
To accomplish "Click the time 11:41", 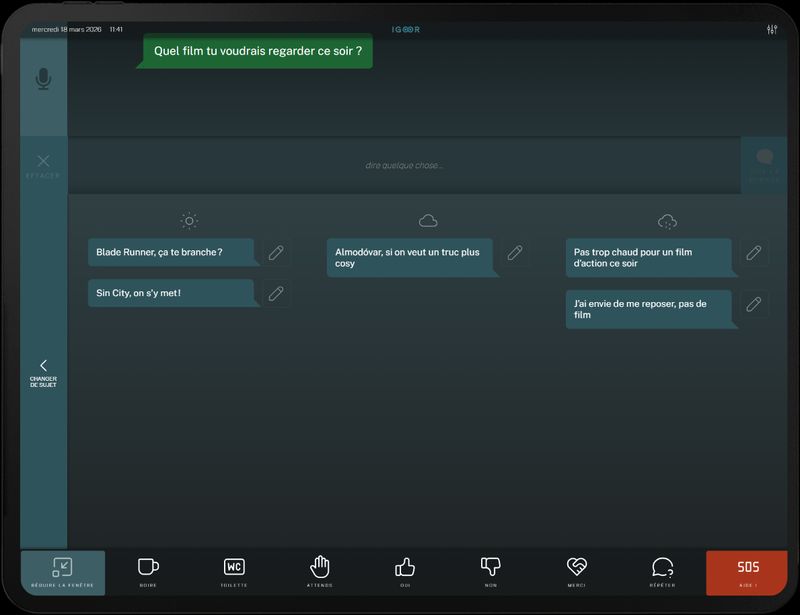I will (116, 30).
